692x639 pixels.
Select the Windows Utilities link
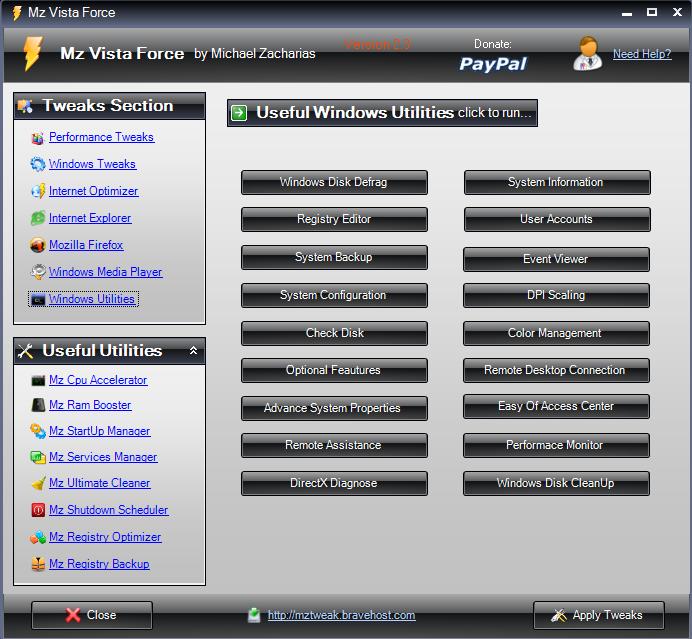click(x=92, y=299)
